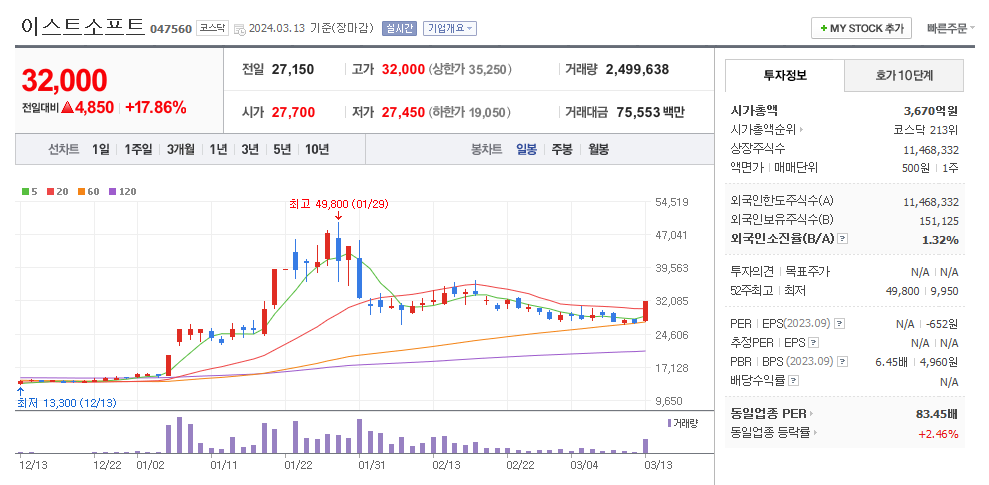Click the 03/13 volume bar
Screen dimensions: 989x485
645,446
